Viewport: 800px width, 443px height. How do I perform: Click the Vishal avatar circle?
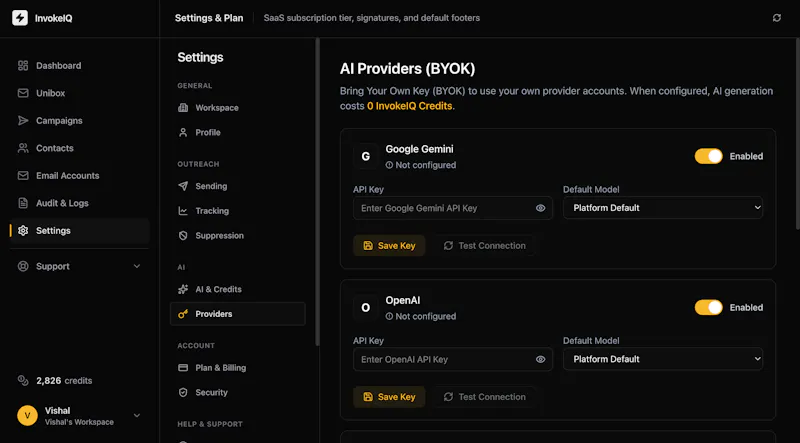coord(28,415)
